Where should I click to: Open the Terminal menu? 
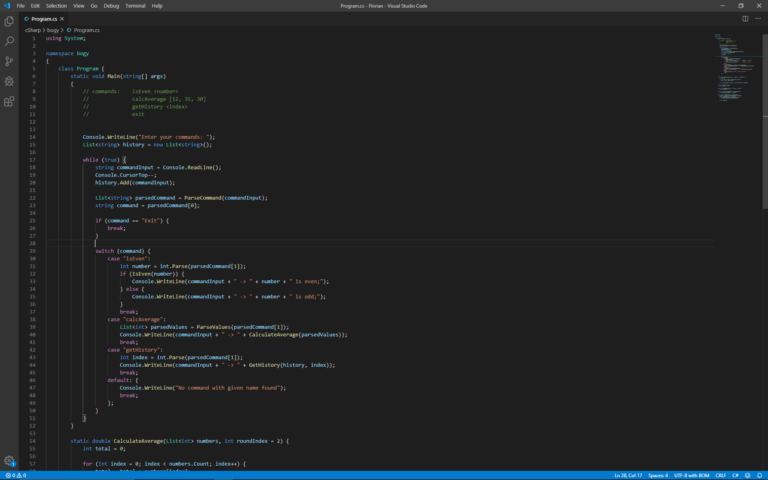point(134,5)
